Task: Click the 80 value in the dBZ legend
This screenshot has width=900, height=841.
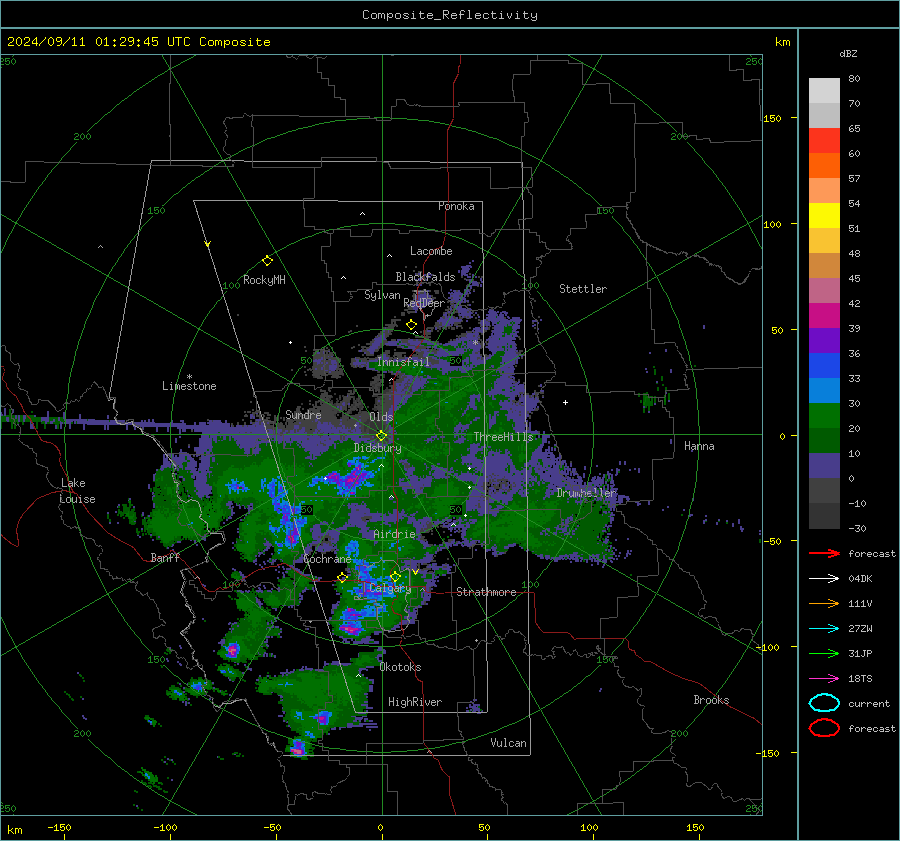Action: pos(854,79)
